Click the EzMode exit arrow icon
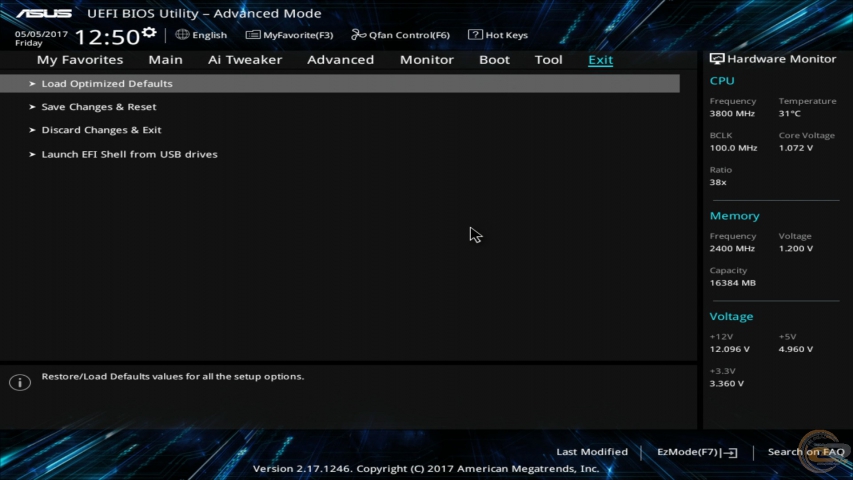The height and width of the screenshot is (480, 853). (730, 452)
